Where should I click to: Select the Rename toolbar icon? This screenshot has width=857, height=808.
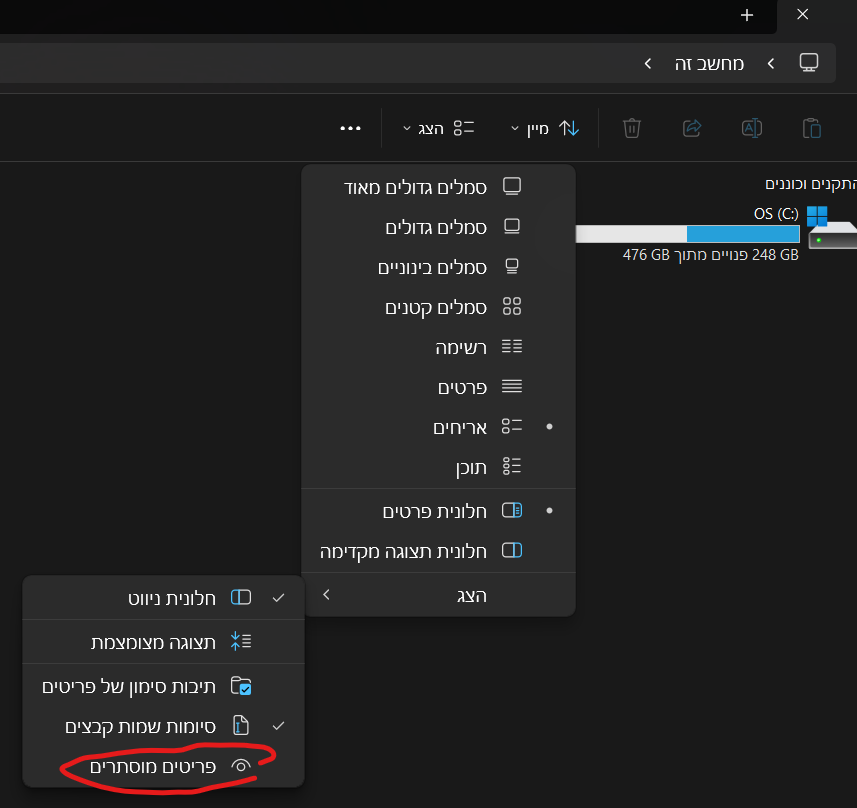pyautogui.click(x=751, y=128)
